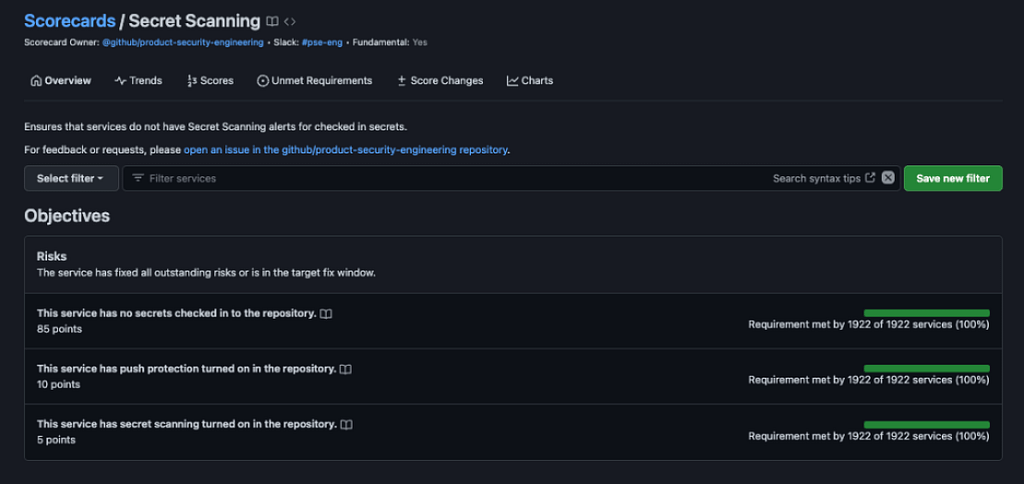Open the @github/product-security-engineering owner link
This screenshot has height=484, width=1024.
[183, 42]
